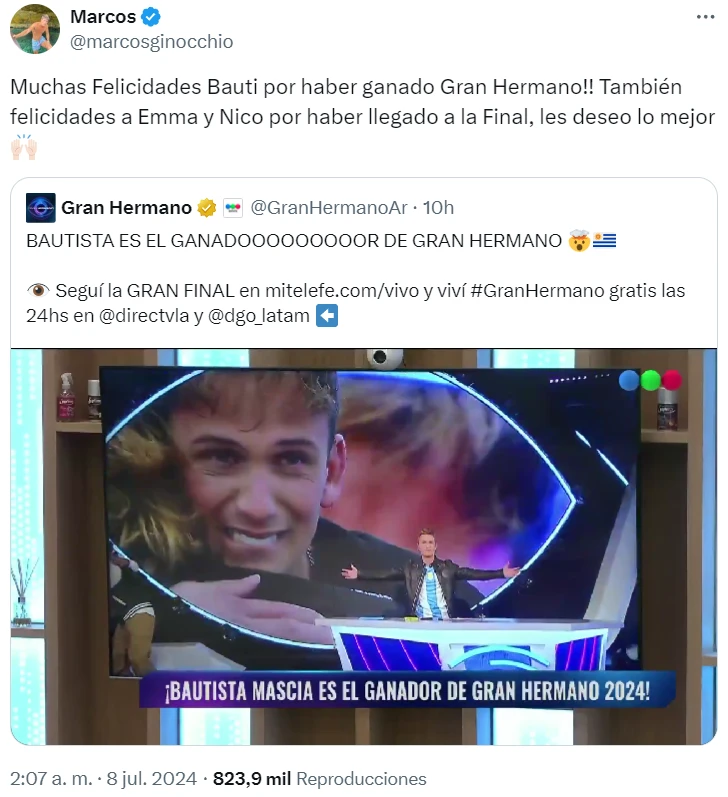
Task: Click the gold verified badge of Gran Hermano
Action: click(x=206, y=208)
